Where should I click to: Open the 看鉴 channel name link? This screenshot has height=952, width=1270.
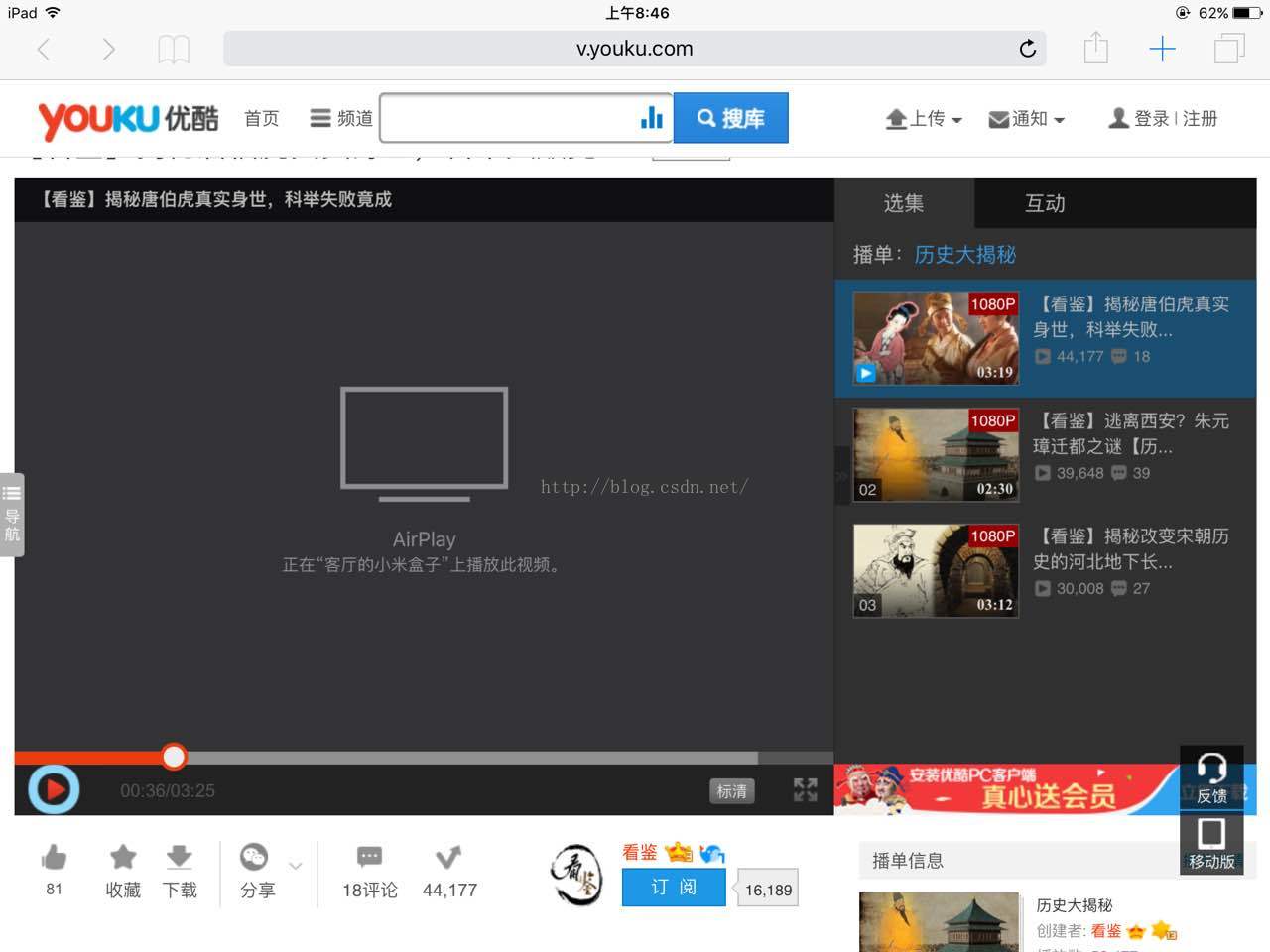pos(640,852)
